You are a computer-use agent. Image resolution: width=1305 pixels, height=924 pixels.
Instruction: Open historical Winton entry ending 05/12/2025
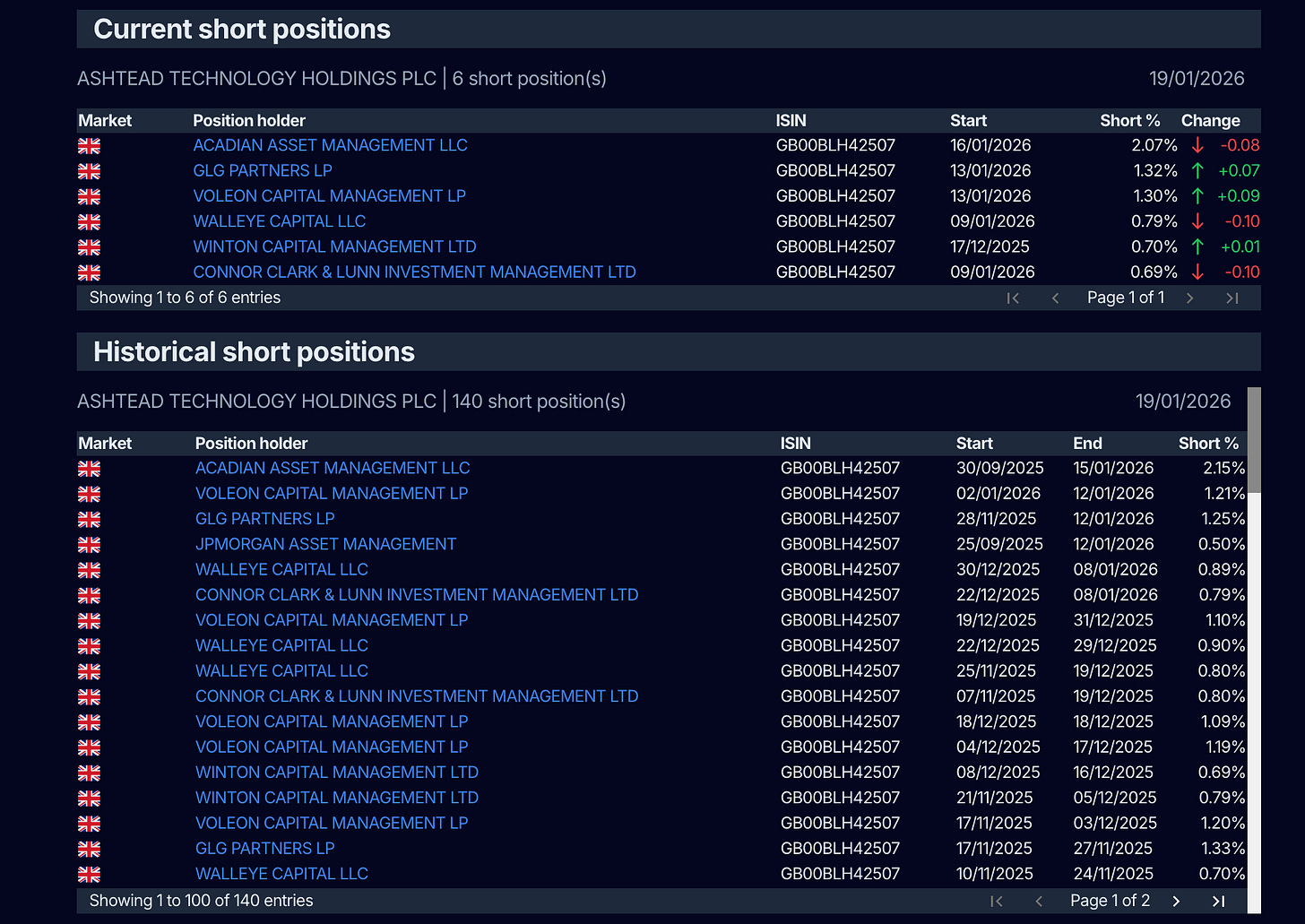coord(337,798)
